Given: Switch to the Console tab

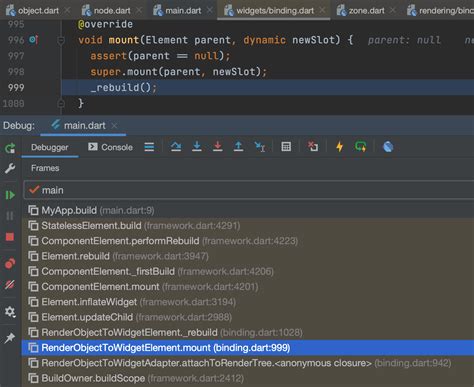Looking at the screenshot, I should click(x=110, y=147).
